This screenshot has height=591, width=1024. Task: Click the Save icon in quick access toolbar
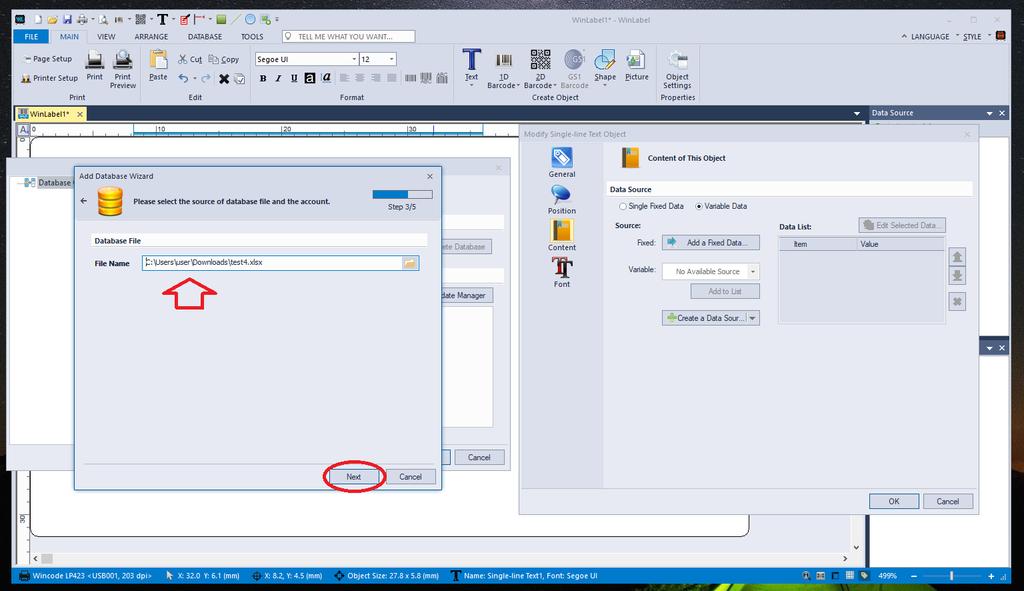67,20
